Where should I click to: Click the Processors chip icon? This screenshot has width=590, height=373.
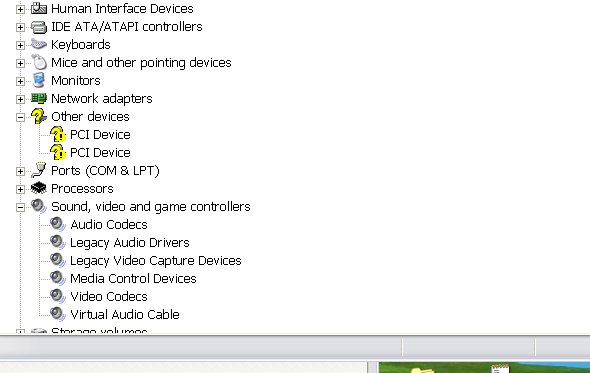click(x=39, y=188)
